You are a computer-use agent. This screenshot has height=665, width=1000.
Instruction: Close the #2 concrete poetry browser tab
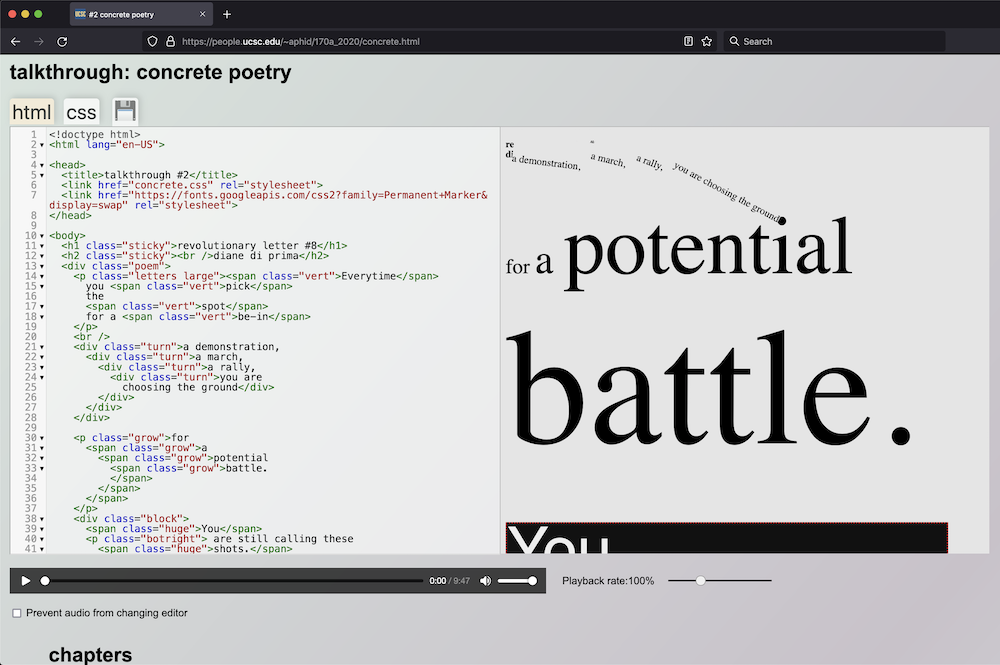(x=202, y=15)
